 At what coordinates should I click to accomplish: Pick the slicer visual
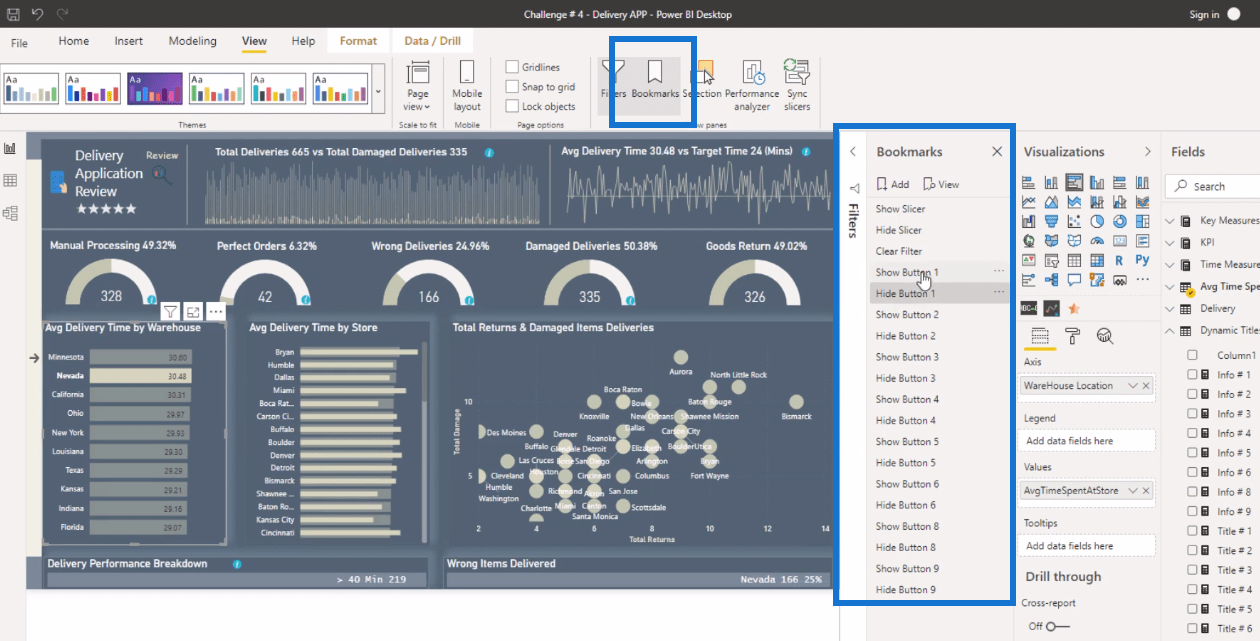(1051, 260)
